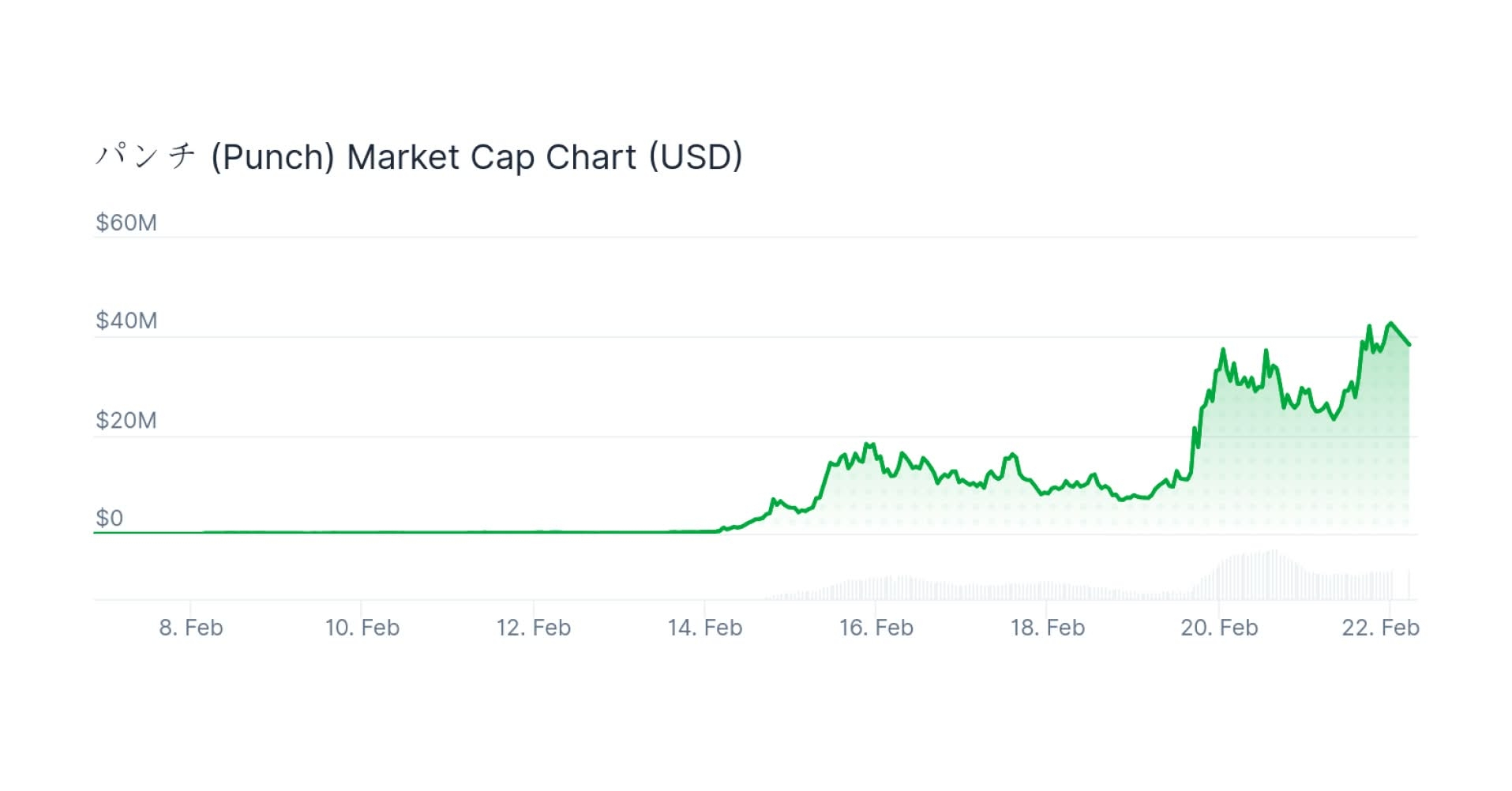Click the right end of the green line

pyautogui.click(x=1409, y=344)
